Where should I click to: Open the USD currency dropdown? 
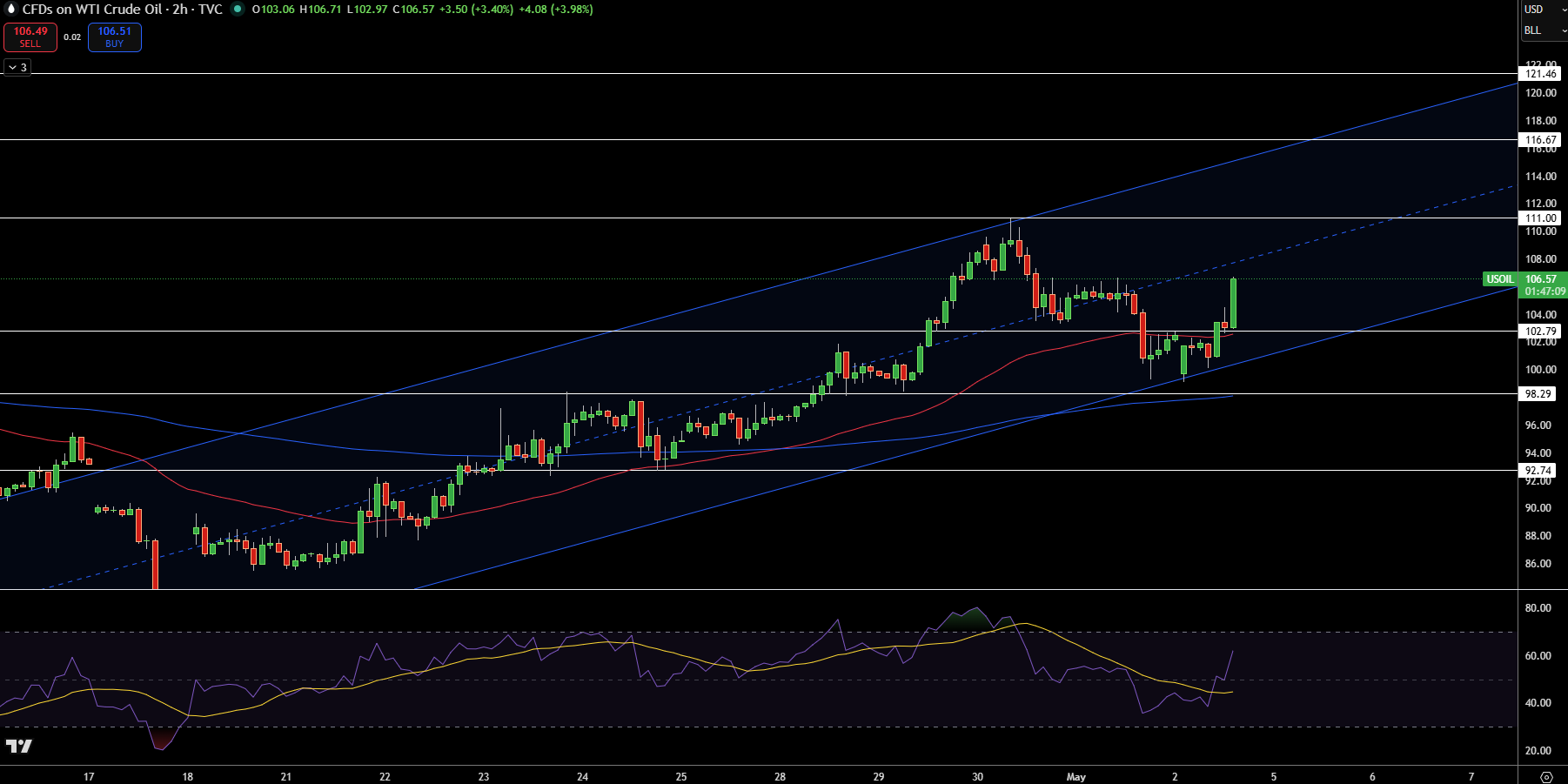click(x=1545, y=10)
